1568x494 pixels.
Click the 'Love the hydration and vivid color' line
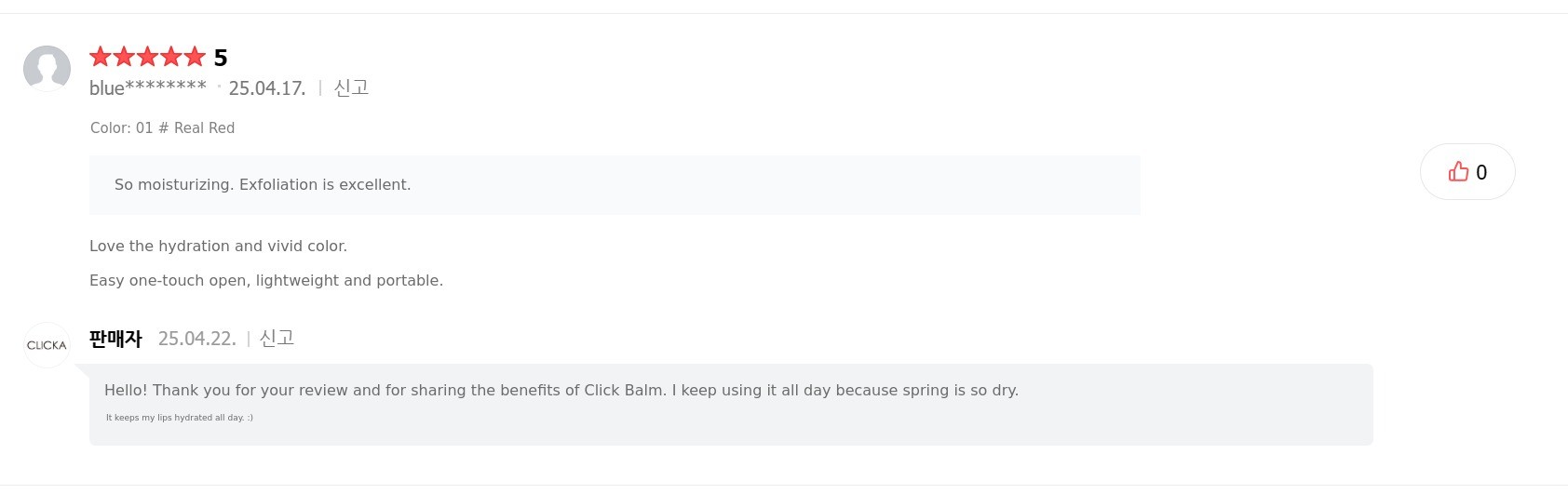coord(218,246)
